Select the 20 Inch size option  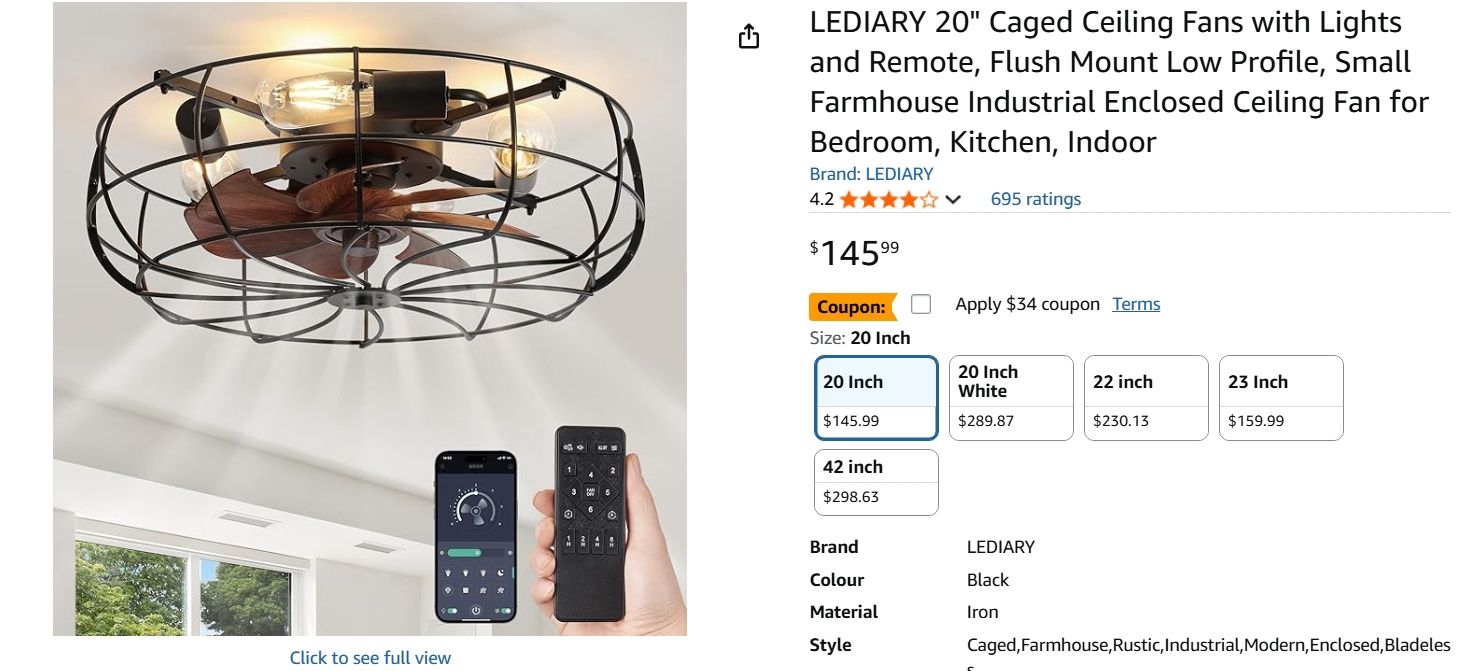point(876,398)
